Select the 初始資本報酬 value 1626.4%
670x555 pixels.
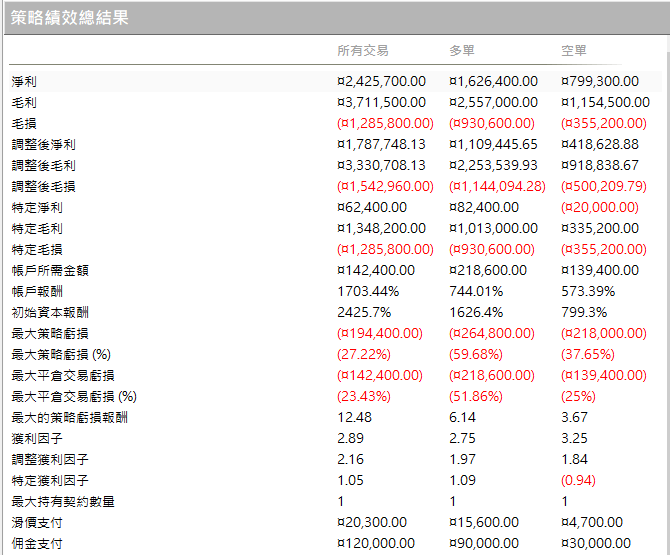[x=474, y=312]
